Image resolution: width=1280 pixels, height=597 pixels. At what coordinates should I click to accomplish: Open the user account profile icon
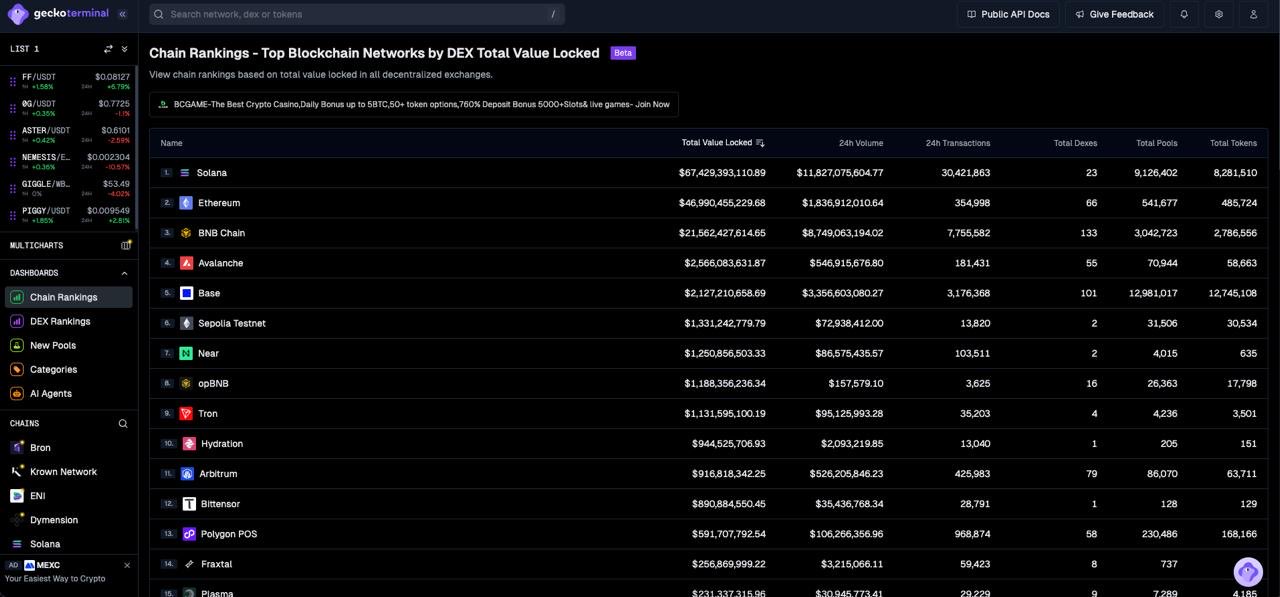point(1253,14)
